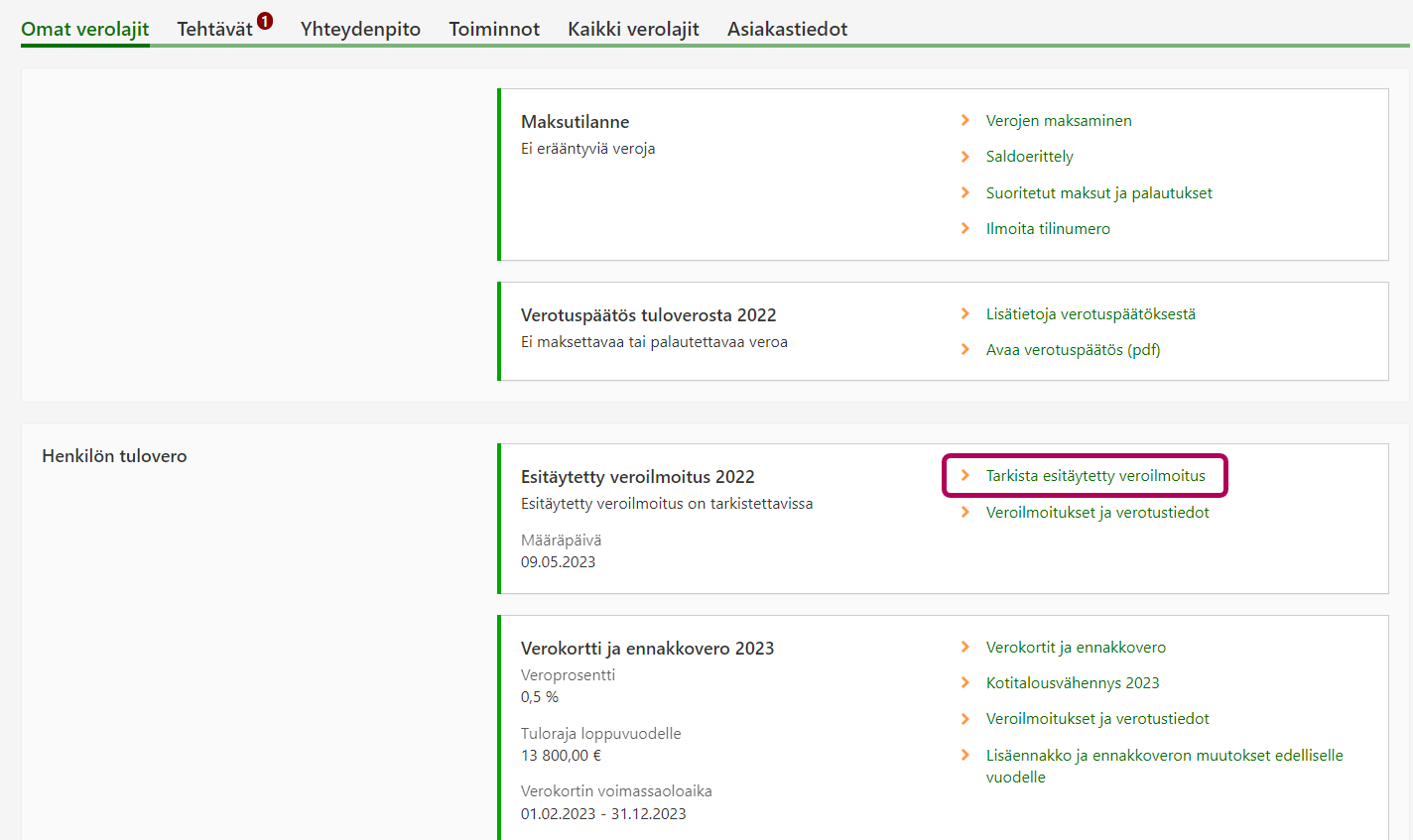This screenshot has width=1413, height=840.
Task: Open Tarkista esitäytetty veroilmoitus link
Action: 1095,476
